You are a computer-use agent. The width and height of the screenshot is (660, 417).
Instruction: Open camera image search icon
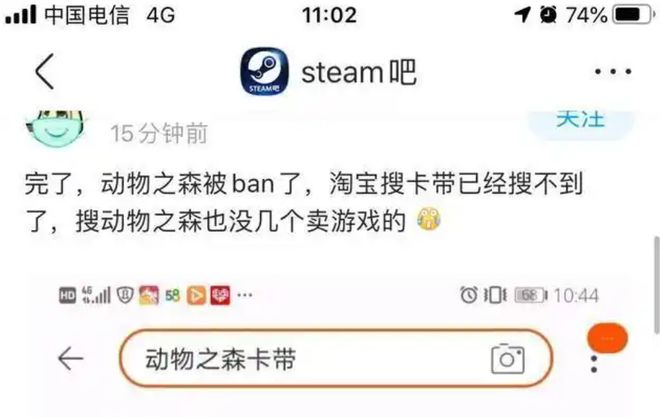click(508, 359)
